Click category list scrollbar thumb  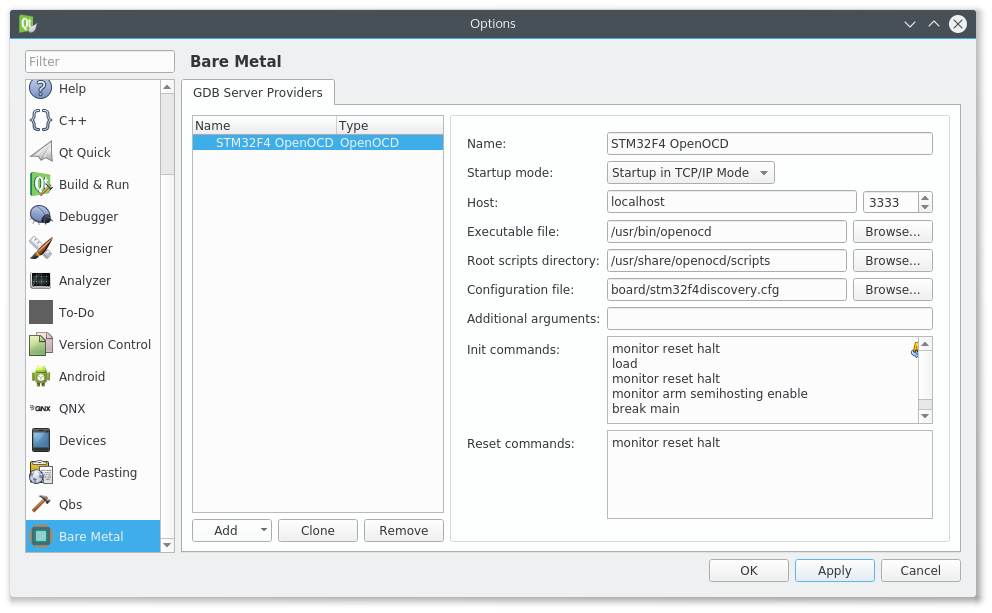167,134
